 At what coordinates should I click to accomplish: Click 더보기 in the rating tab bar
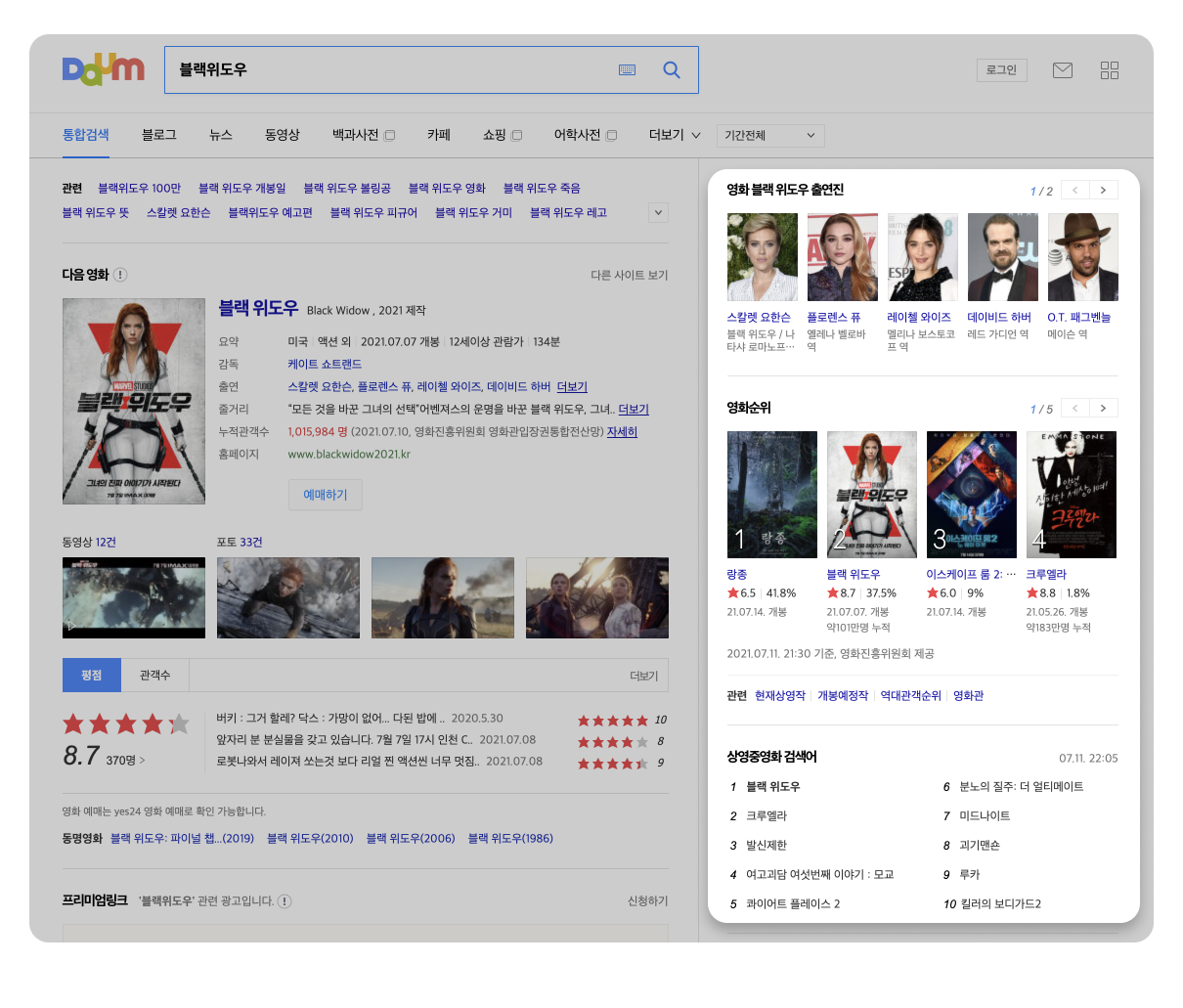pos(643,676)
